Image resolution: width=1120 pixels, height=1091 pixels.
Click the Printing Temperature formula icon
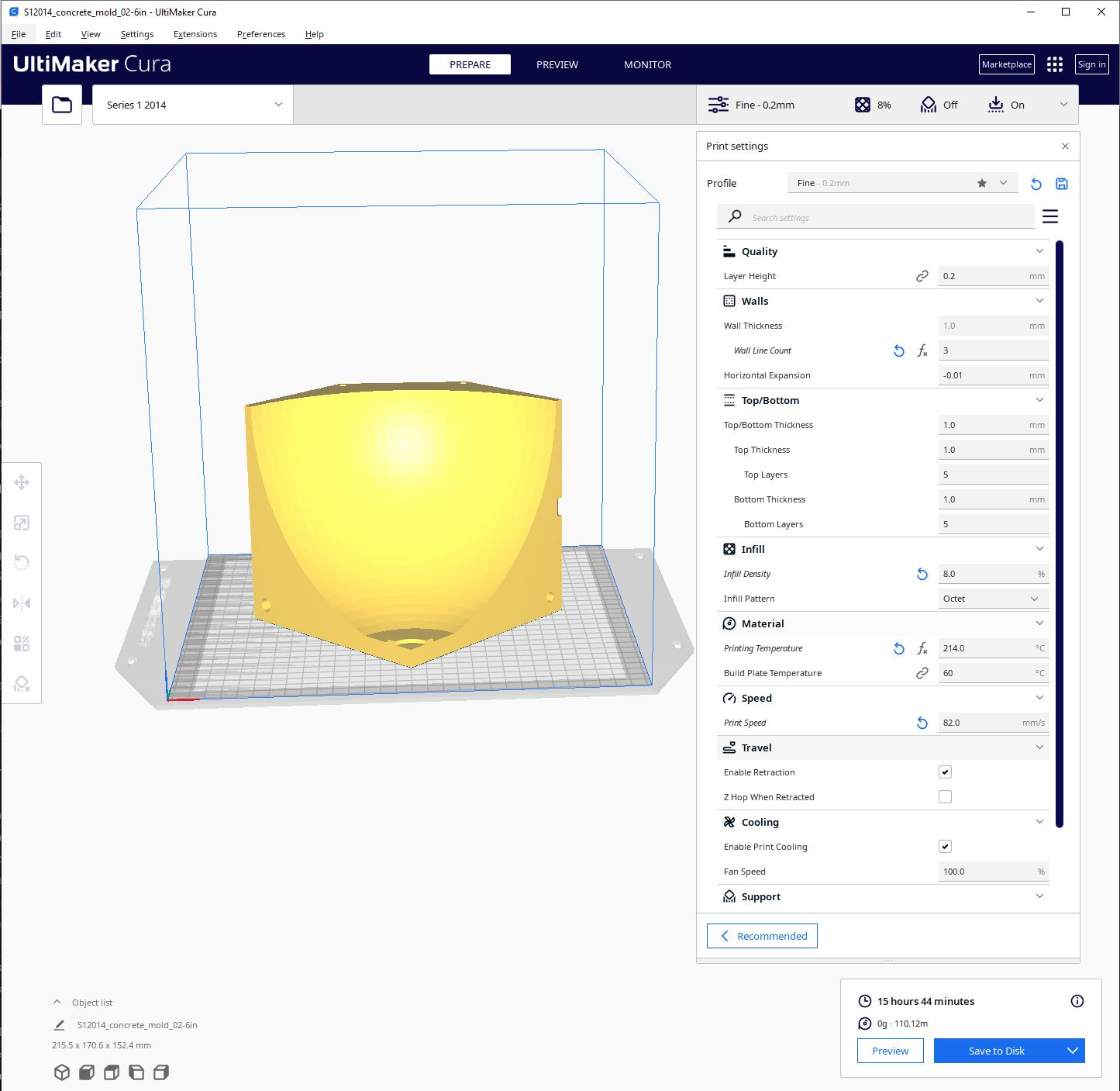click(x=922, y=648)
